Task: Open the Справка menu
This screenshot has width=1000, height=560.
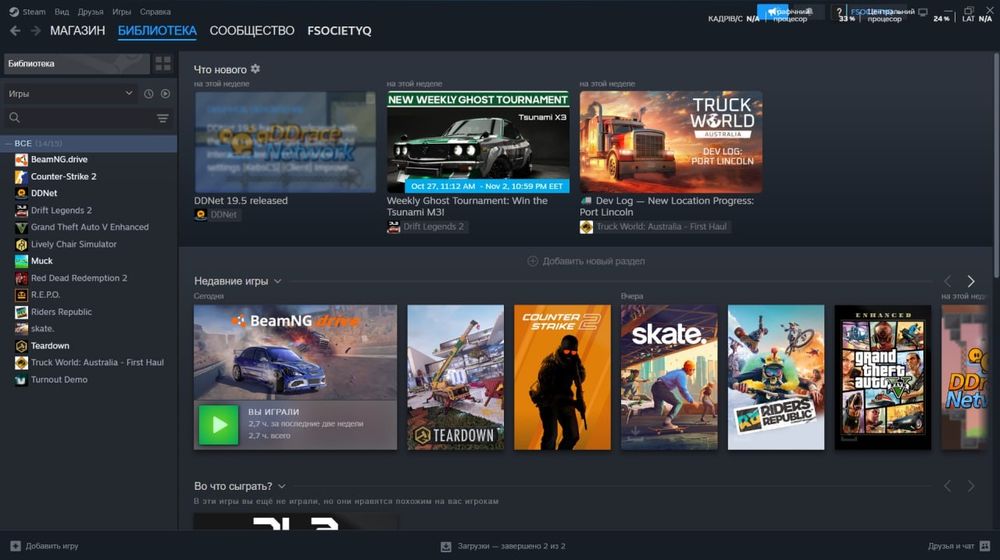Action: tap(155, 11)
